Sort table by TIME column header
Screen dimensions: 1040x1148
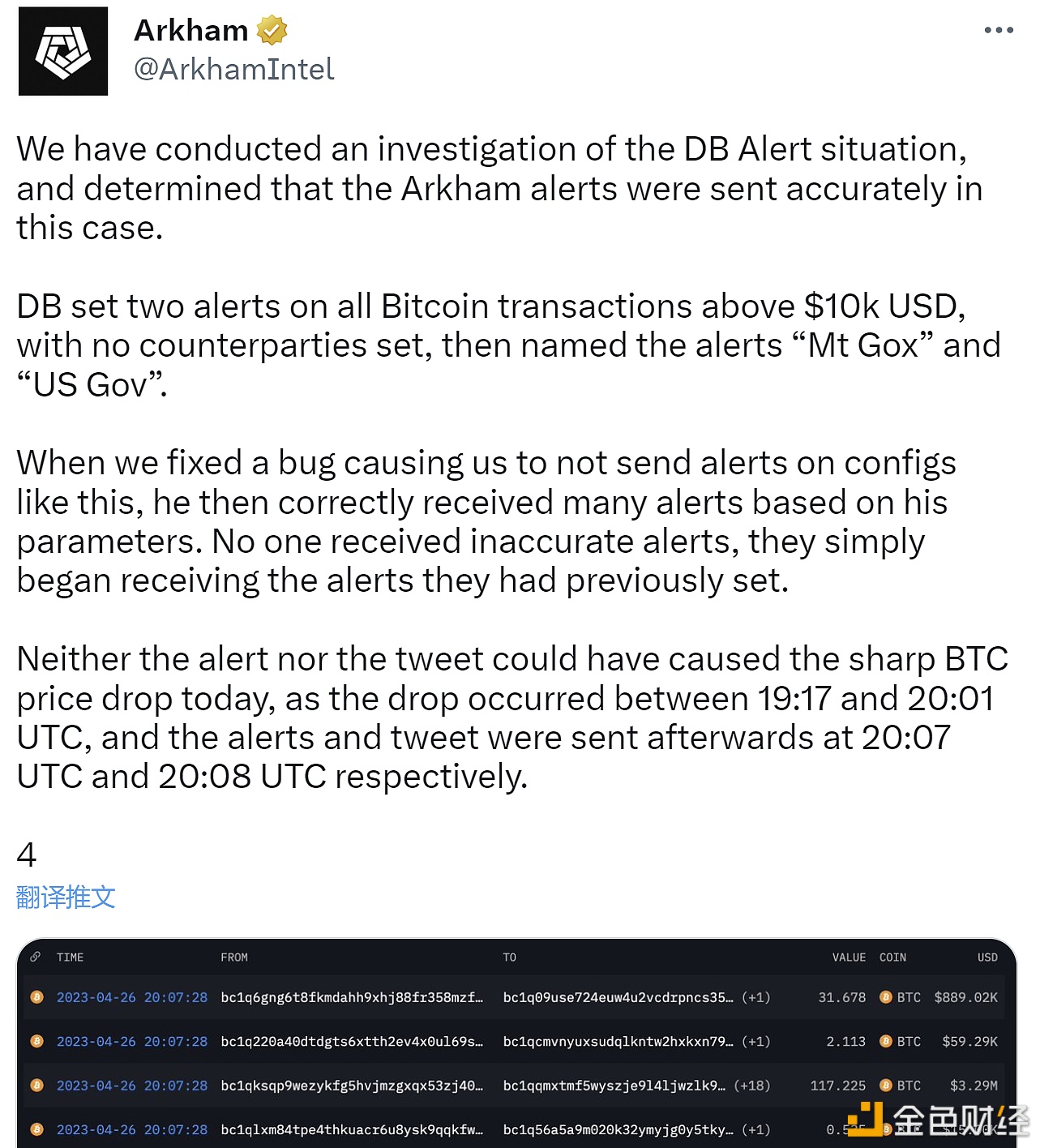[x=70, y=957]
